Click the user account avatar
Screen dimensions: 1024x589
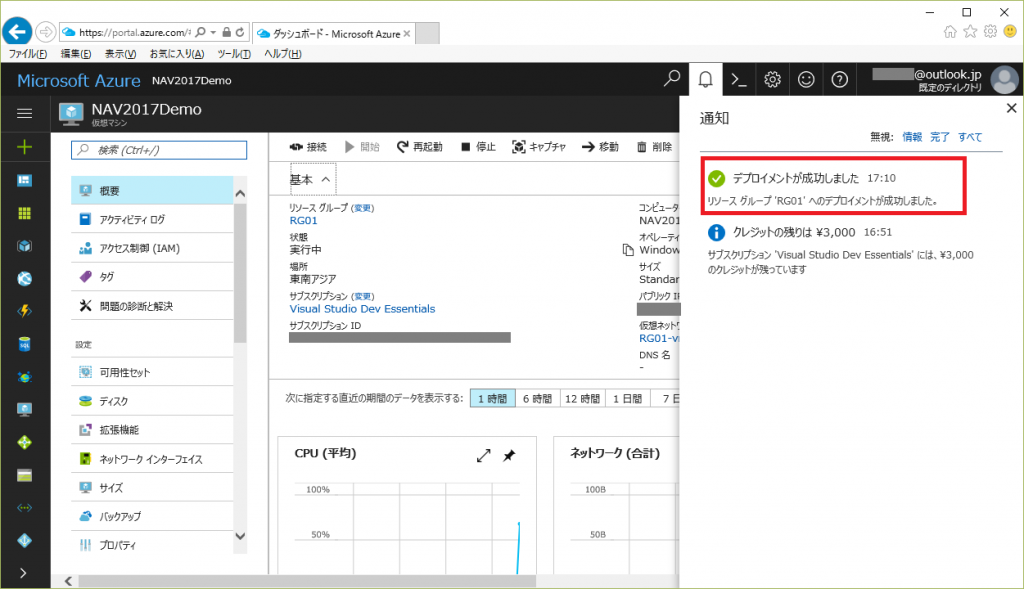1004,80
